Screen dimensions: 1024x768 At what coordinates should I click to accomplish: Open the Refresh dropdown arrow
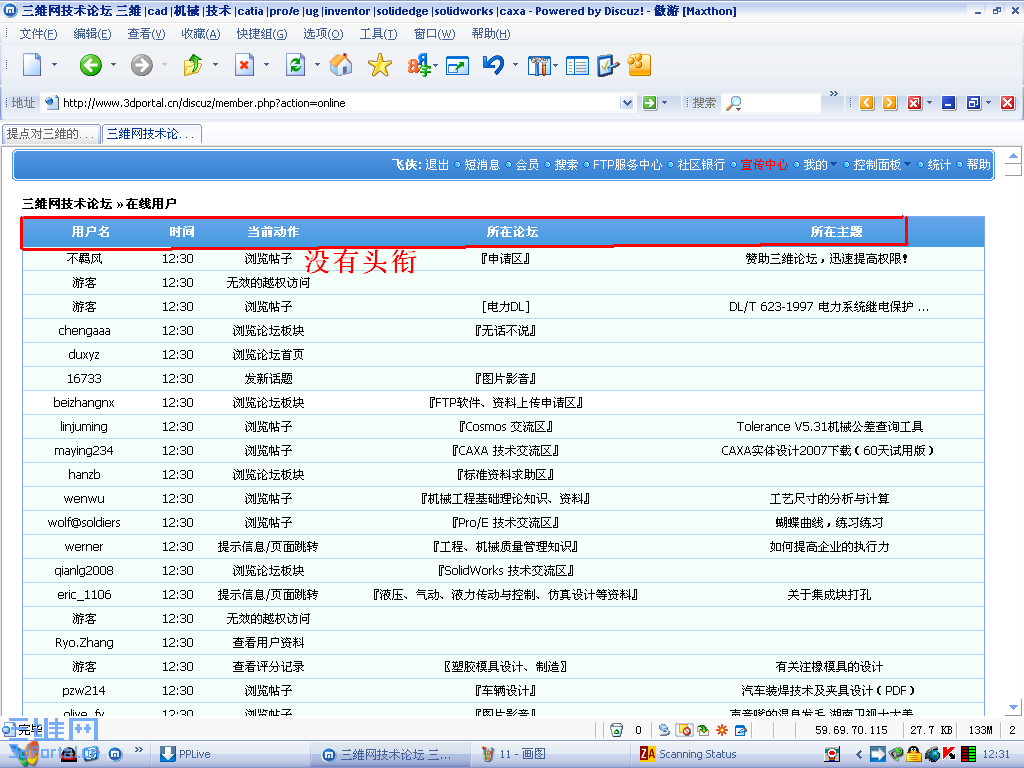(317, 65)
